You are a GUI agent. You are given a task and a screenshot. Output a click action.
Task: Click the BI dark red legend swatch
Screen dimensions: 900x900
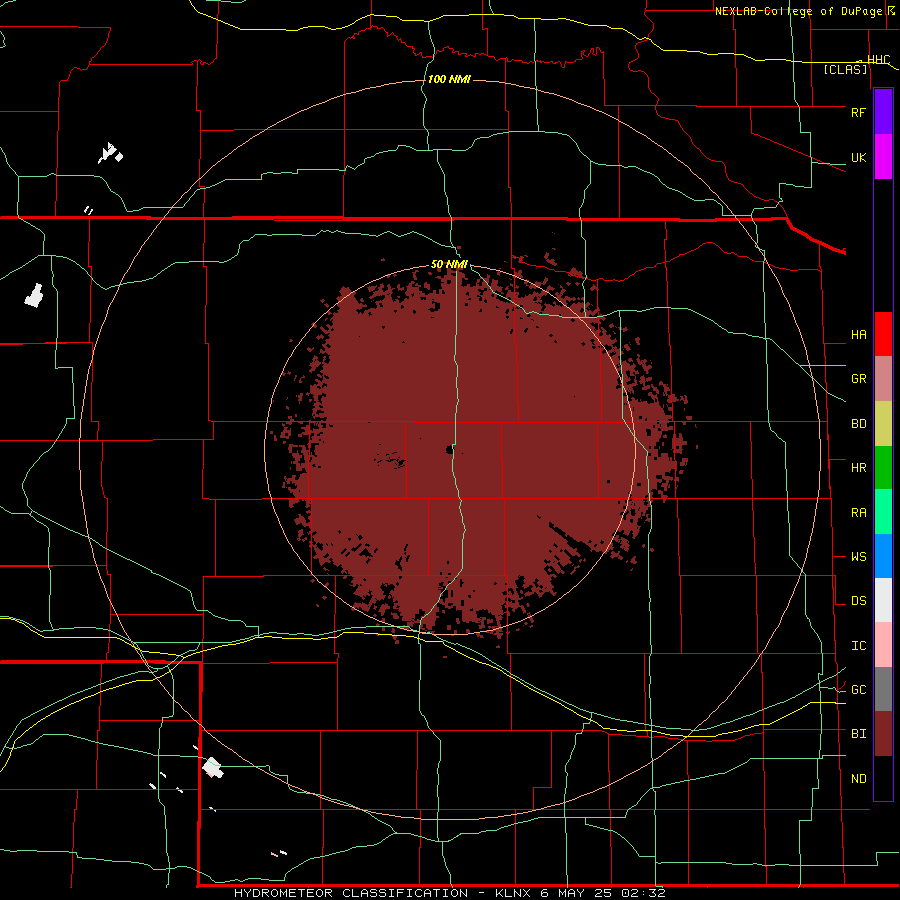tap(883, 734)
